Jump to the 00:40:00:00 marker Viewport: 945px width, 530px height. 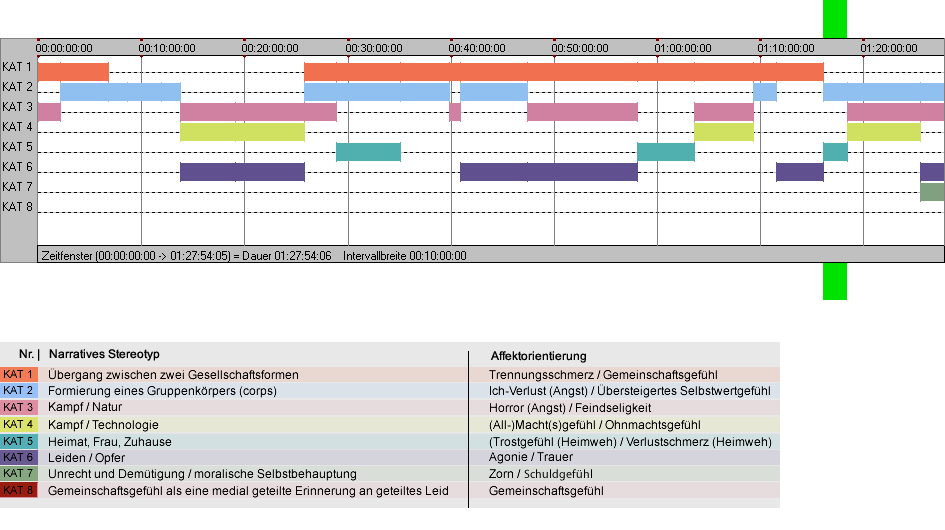pyautogui.click(x=477, y=48)
